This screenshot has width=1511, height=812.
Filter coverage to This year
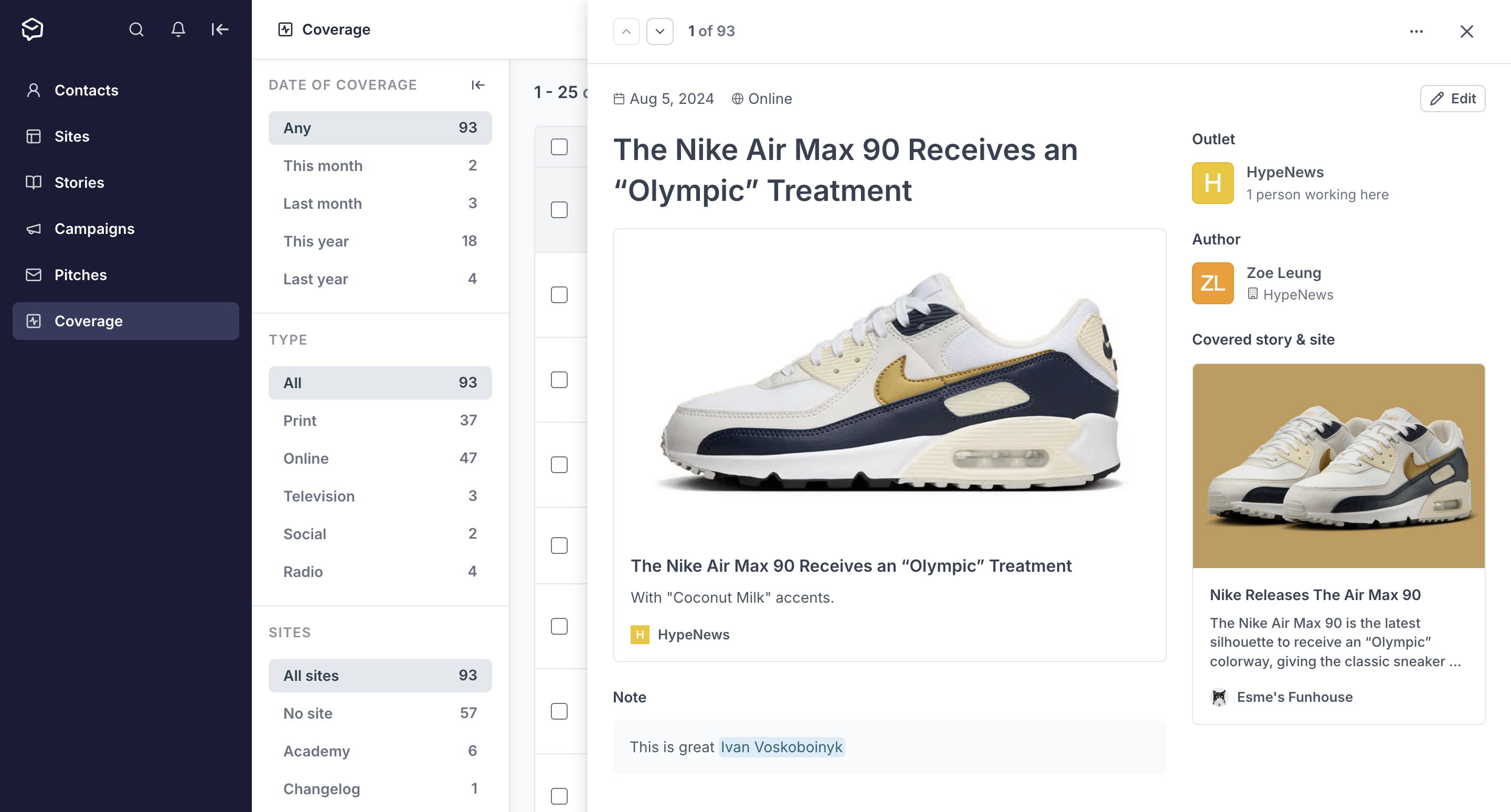point(380,241)
